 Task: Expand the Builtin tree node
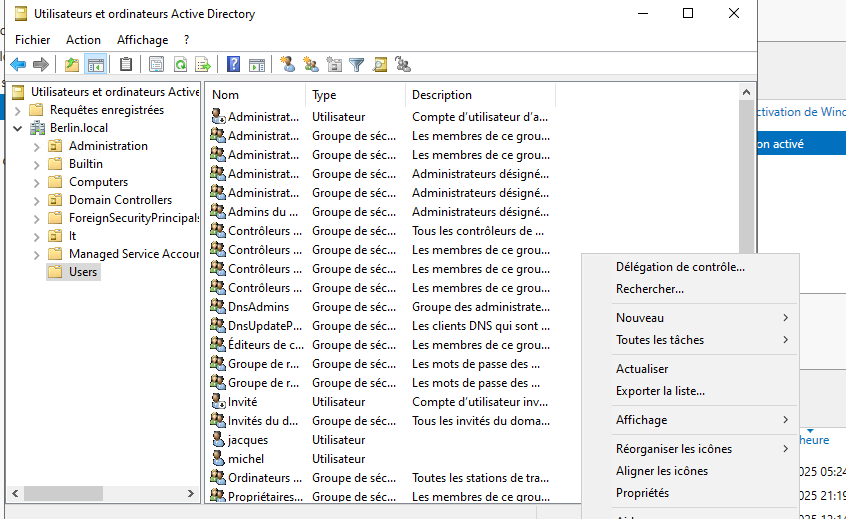pyautogui.click(x=37, y=165)
